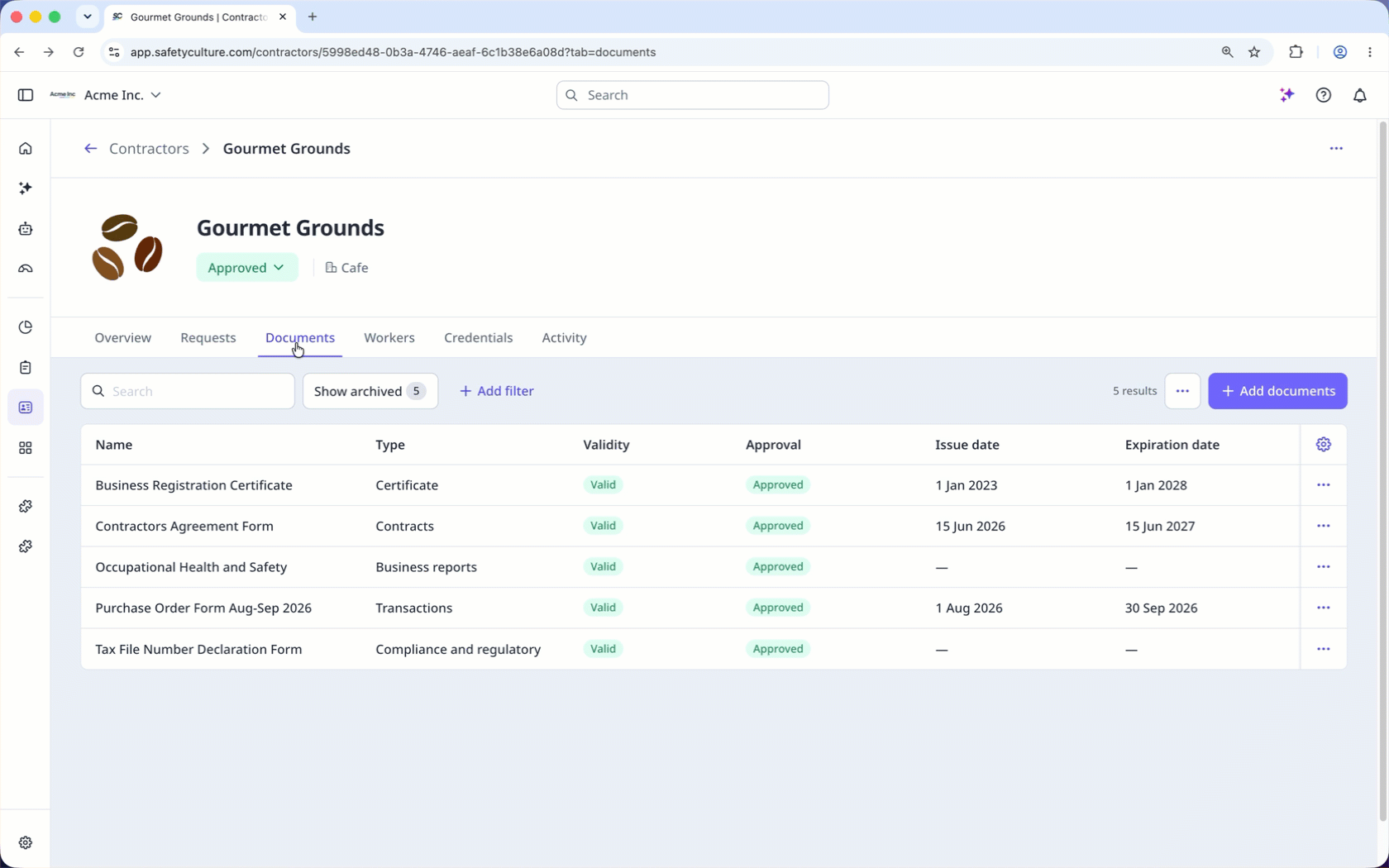Open Occupational Health and Safety document
Viewport: 1389px width, 868px height.
(191, 567)
